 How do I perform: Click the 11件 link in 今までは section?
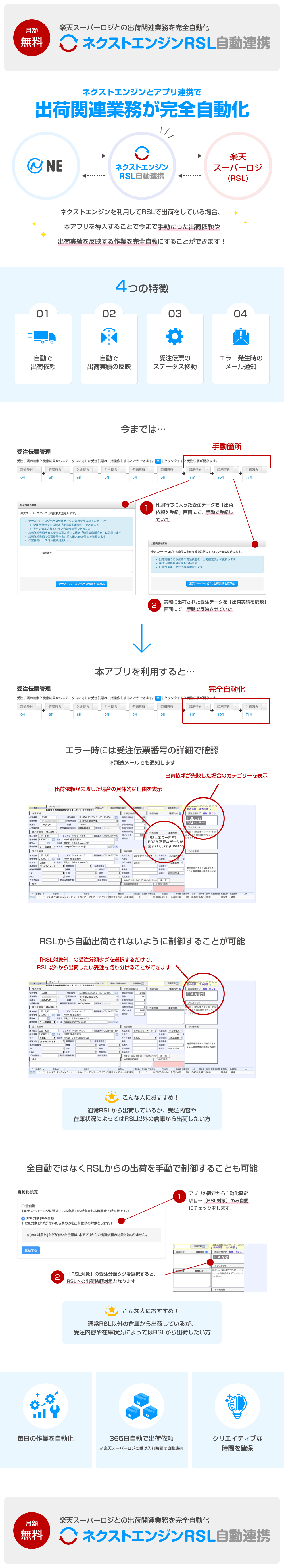click(193, 478)
